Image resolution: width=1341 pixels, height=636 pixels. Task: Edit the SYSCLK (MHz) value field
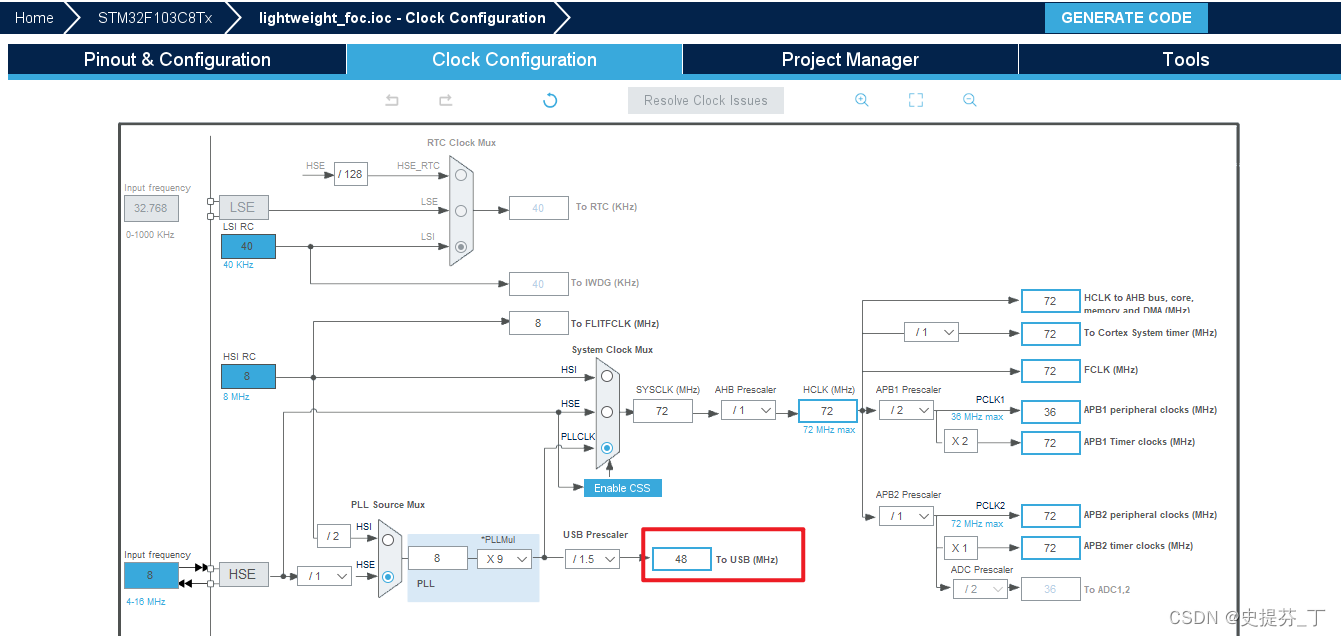(x=662, y=411)
